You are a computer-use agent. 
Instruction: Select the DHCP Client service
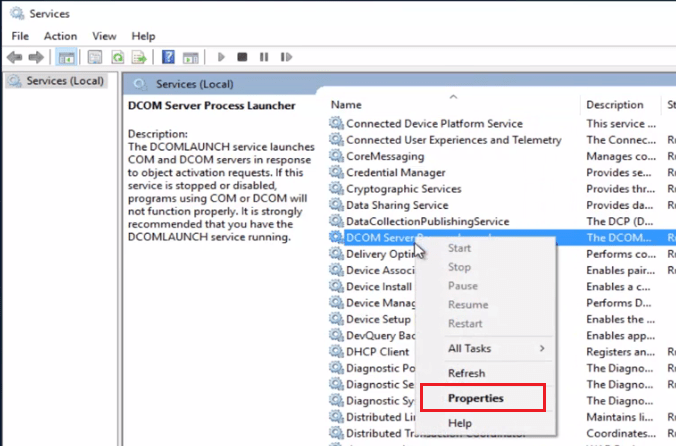pos(377,352)
